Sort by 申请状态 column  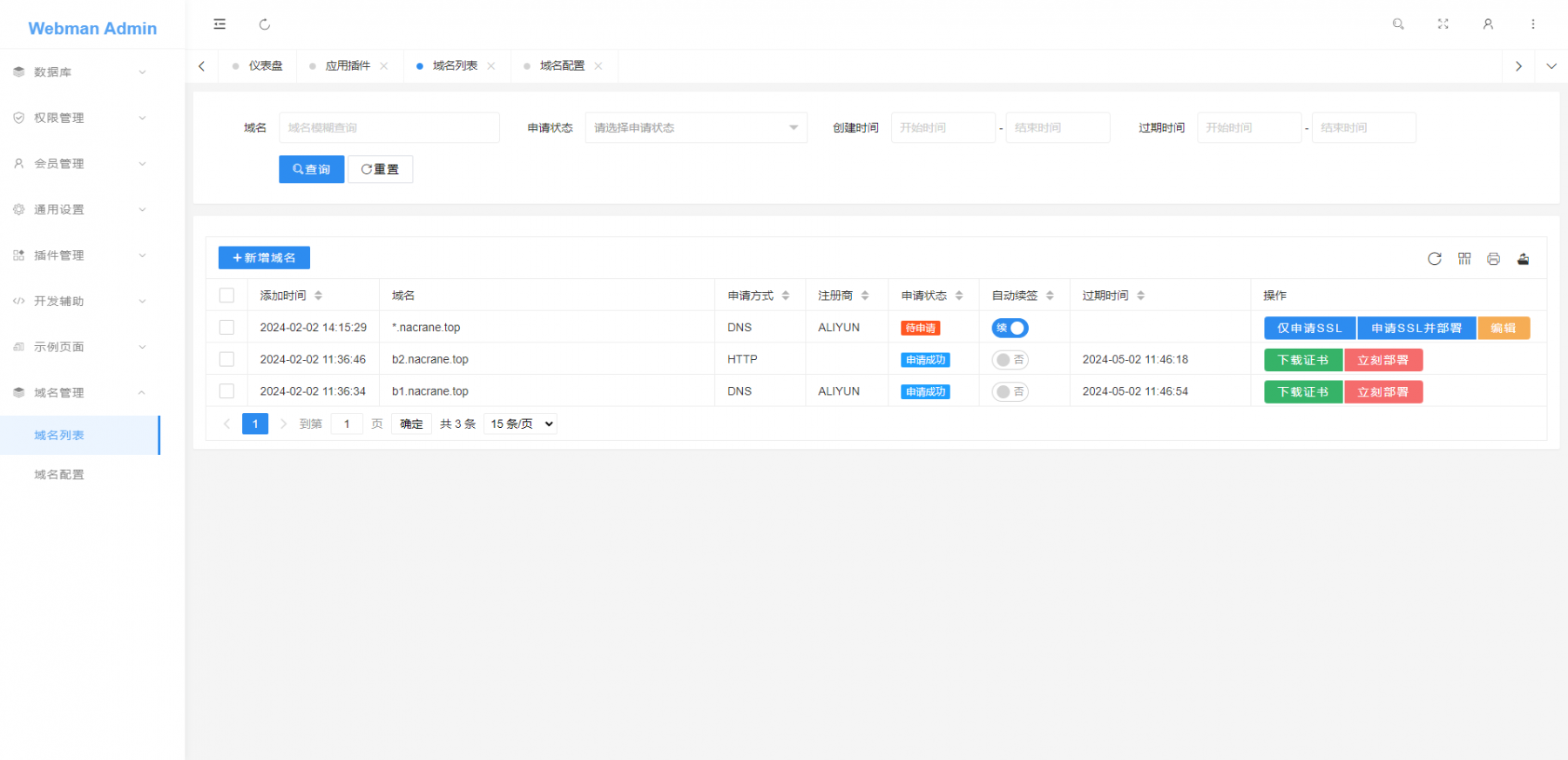coord(959,295)
